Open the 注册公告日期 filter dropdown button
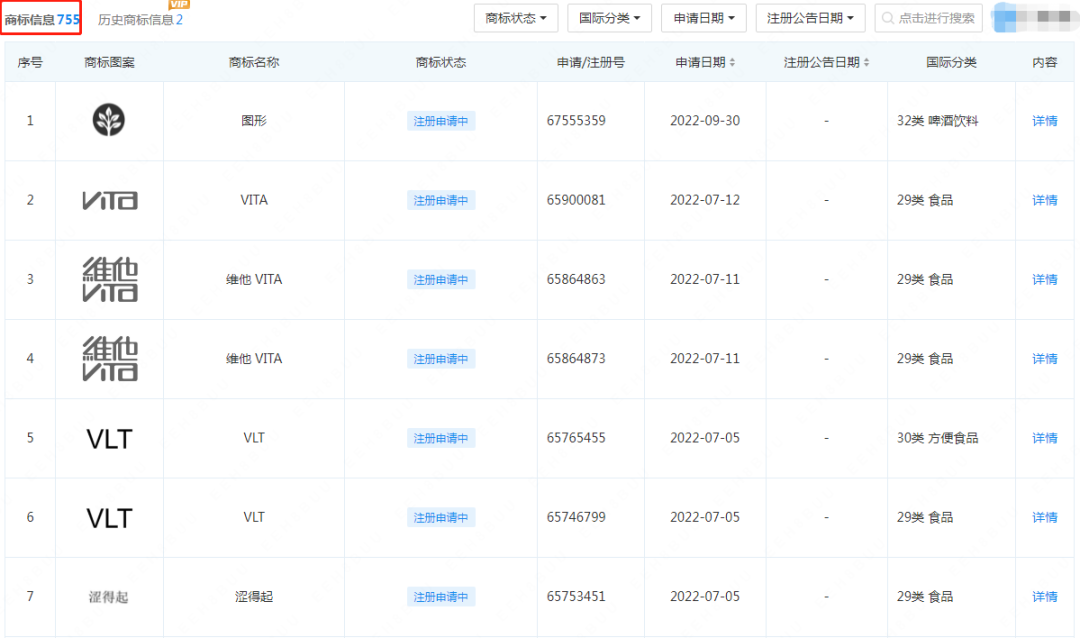 (810, 18)
